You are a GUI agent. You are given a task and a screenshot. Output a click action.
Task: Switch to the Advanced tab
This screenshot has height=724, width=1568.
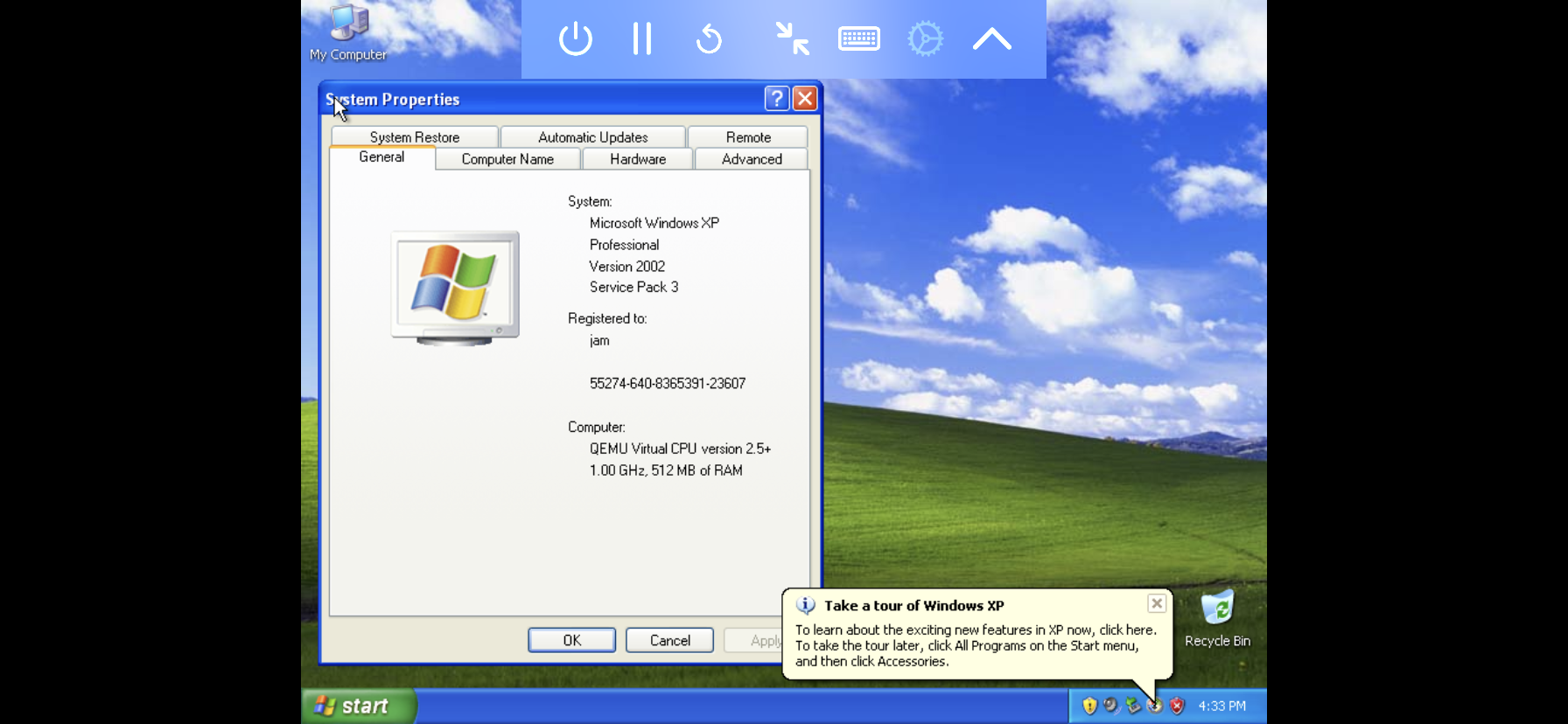(x=752, y=159)
